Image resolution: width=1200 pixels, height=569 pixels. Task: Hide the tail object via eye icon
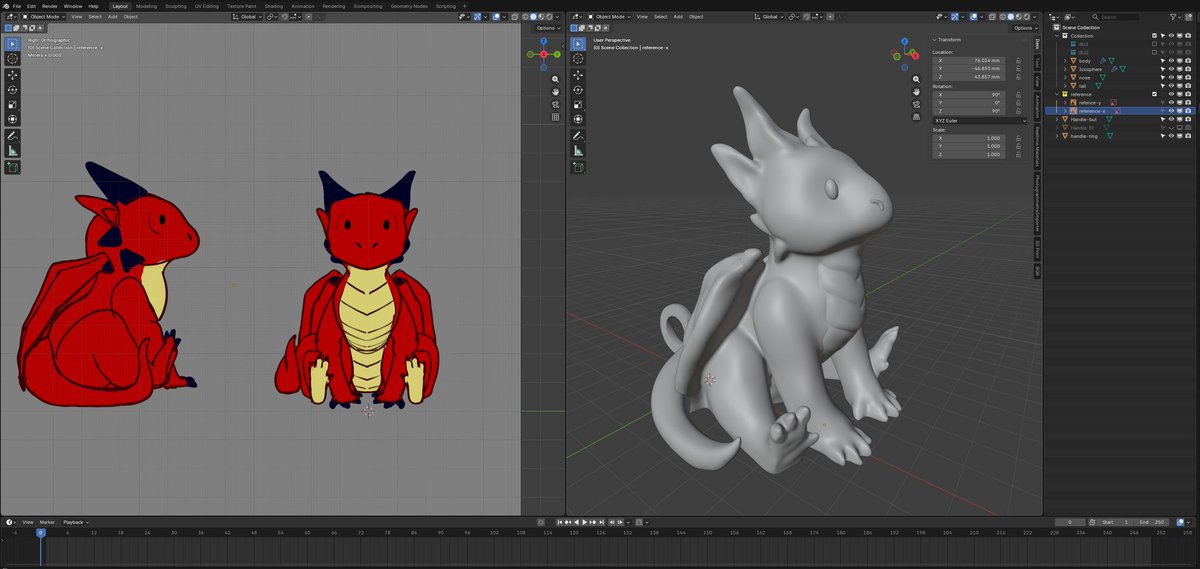(x=1172, y=86)
